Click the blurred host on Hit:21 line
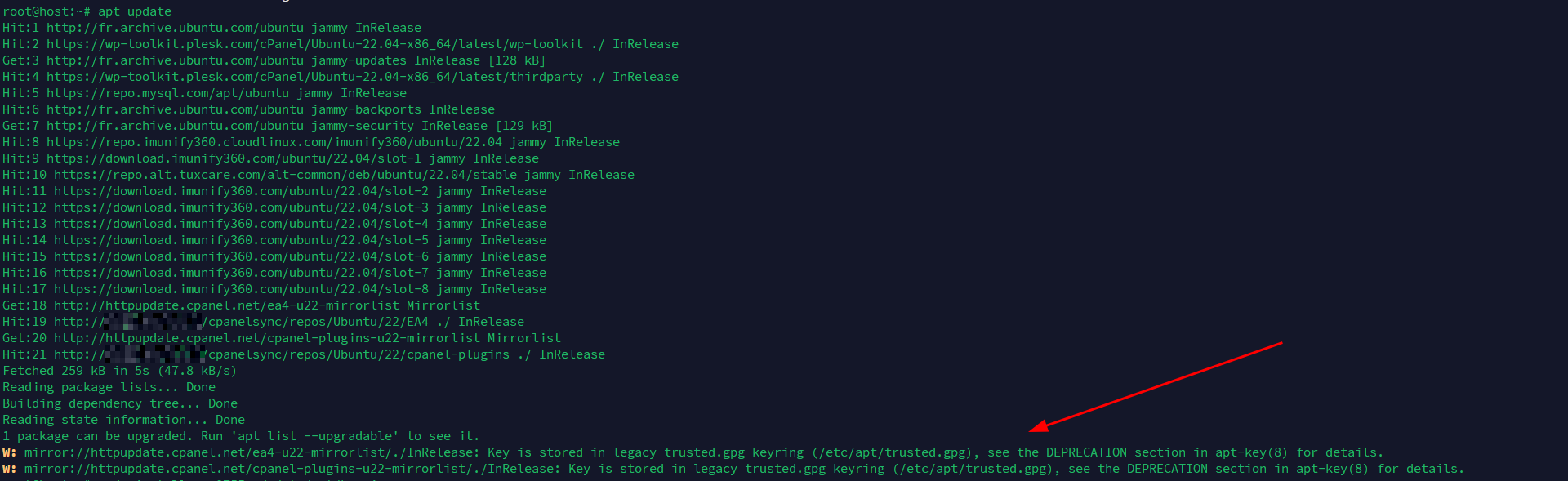Viewport: 1568px width, 481px height. pos(154,354)
